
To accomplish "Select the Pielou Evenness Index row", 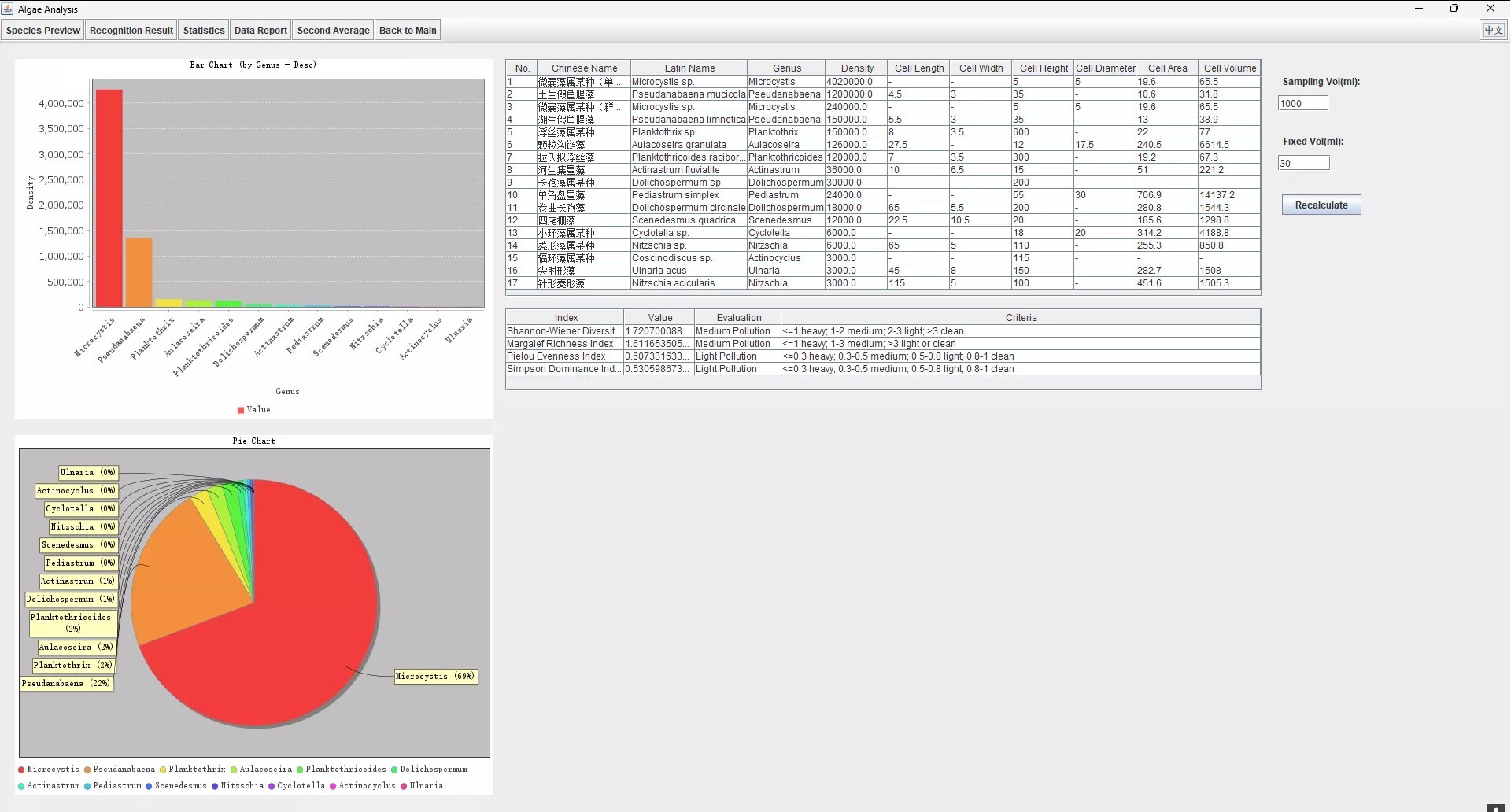I will pos(883,356).
